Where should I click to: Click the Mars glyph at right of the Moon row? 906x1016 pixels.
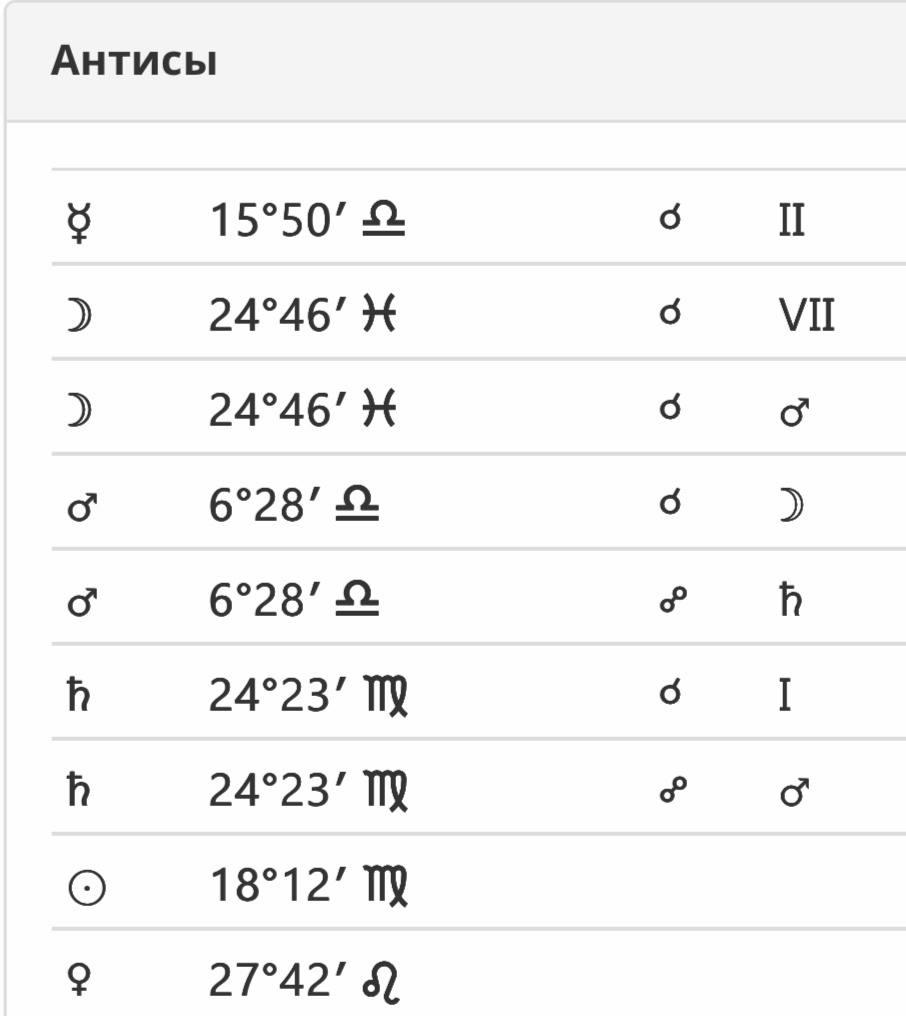[795, 412]
